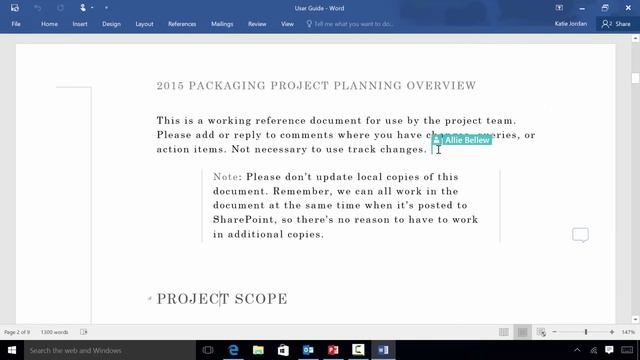Click the Allie Bellew co-author flag
The image size is (640, 360).
click(x=462, y=140)
